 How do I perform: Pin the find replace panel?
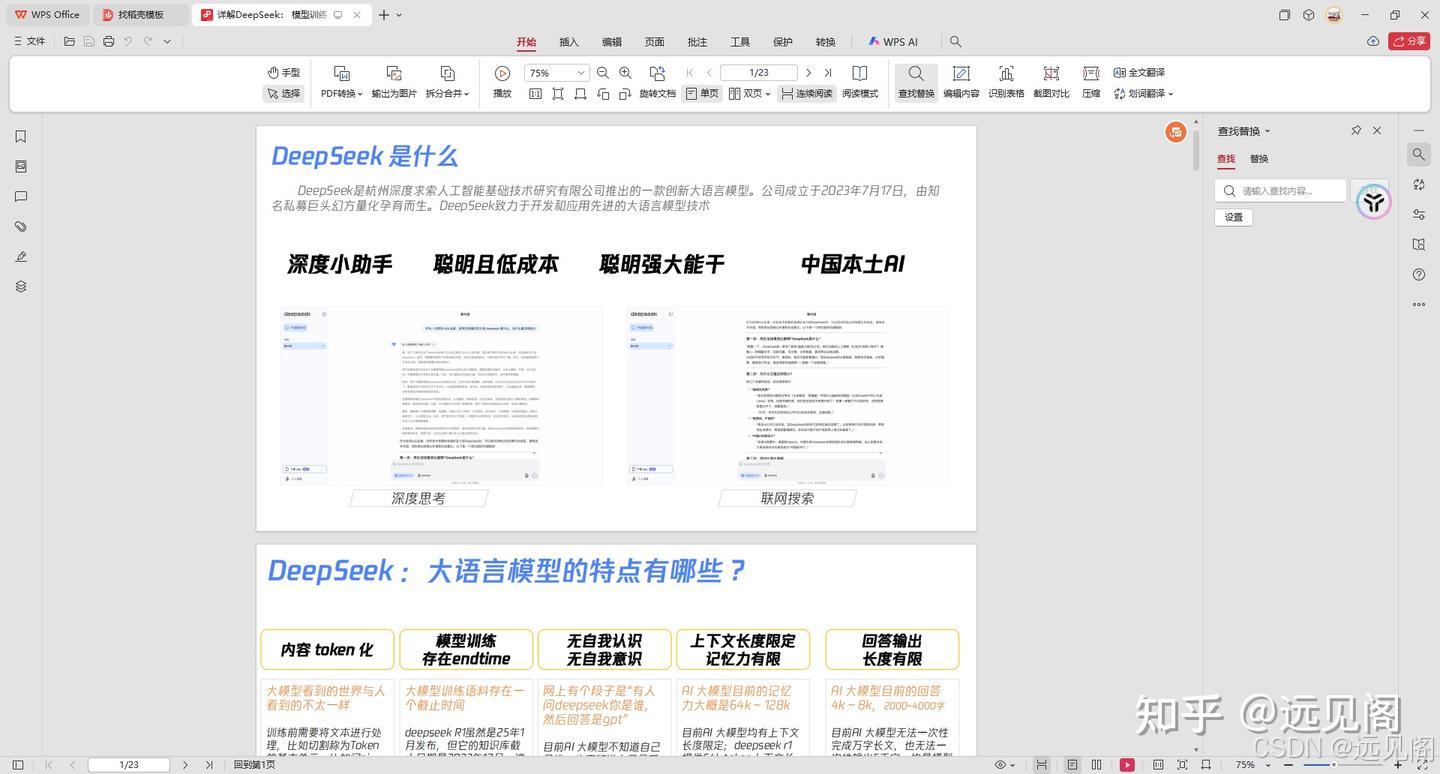tap(1356, 131)
